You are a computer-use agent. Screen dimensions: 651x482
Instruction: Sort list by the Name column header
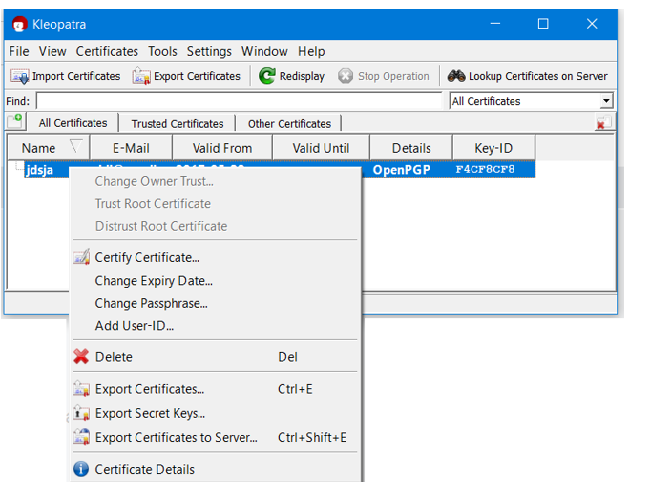point(39,148)
